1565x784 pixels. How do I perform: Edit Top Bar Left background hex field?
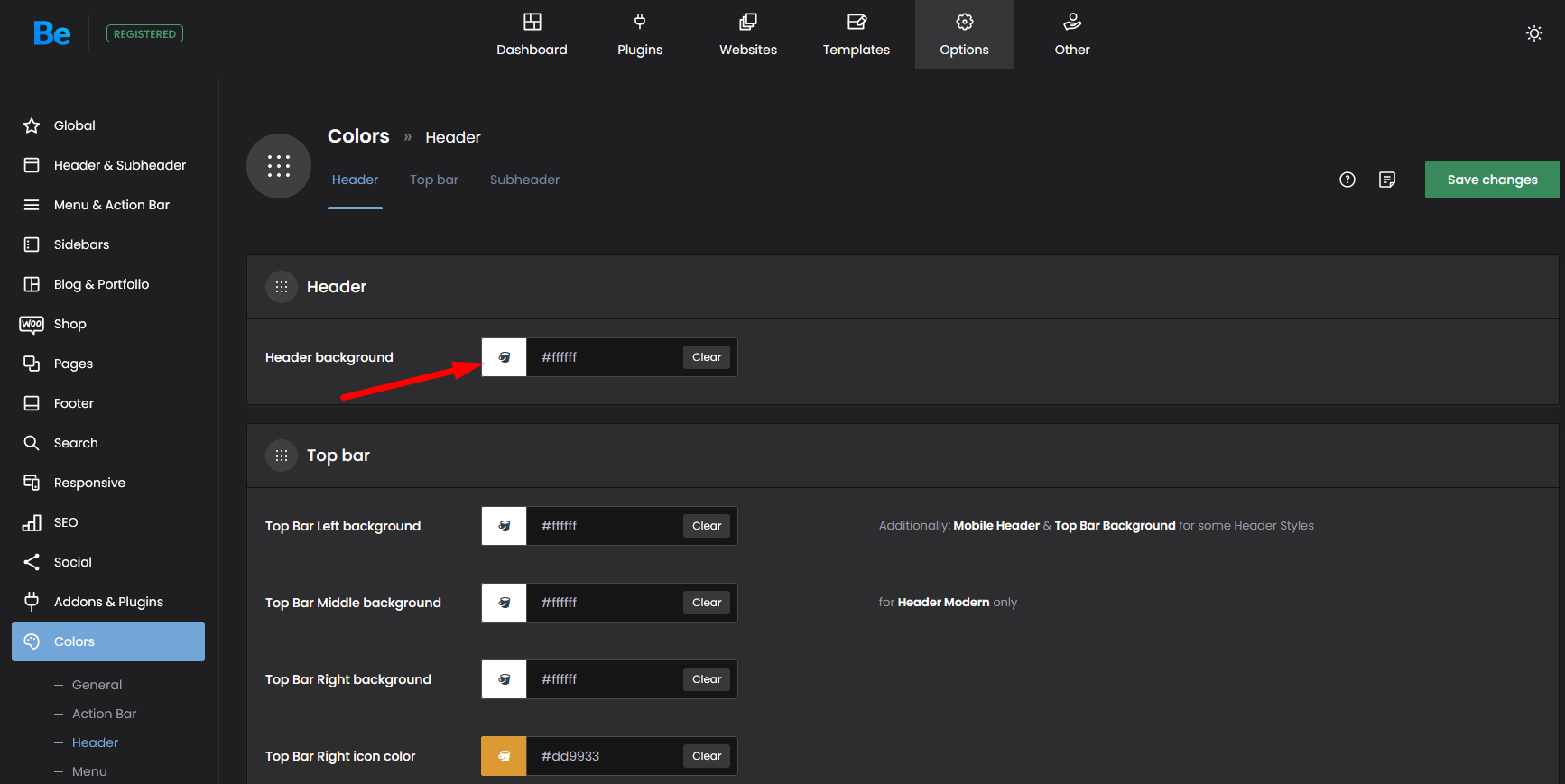tap(604, 526)
